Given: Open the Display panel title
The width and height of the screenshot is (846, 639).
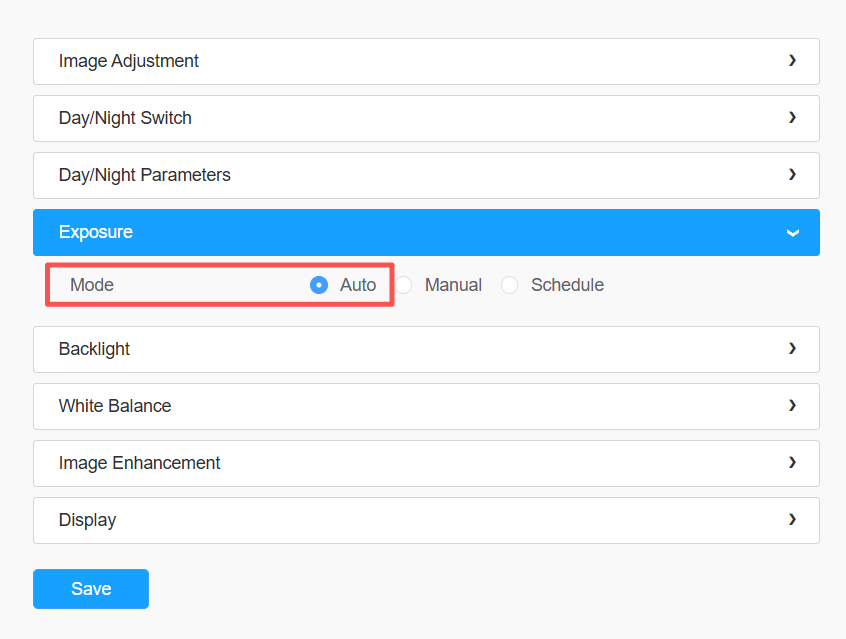Looking at the screenshot, I should [x=87, y=520].
